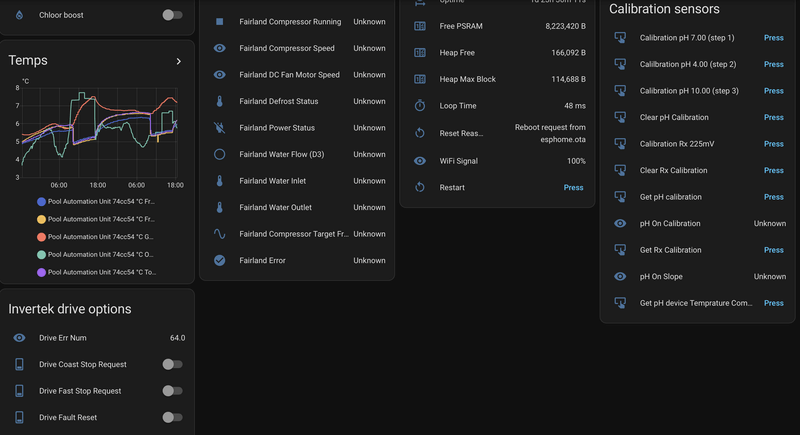This screenshot has width=800, height=435.
Task: Click the Fairland Error checkmark icon
Action: click(x=220, y=261)
